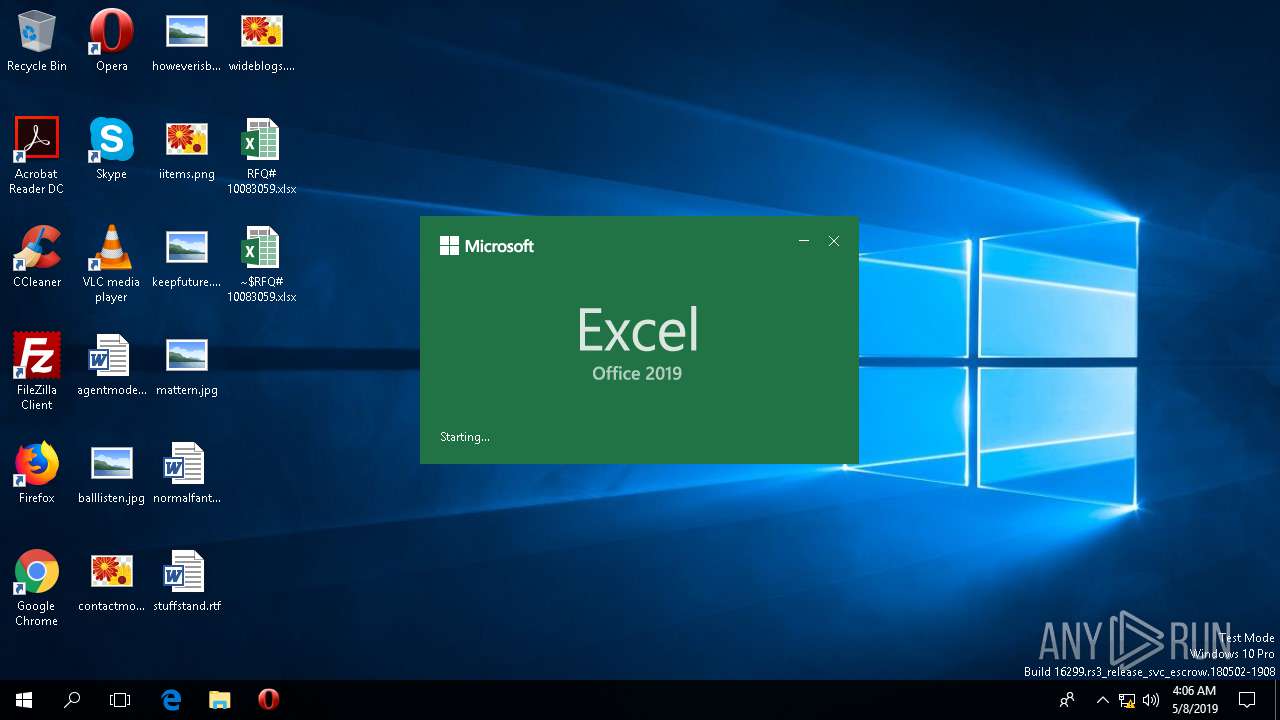Select the balllisten.jpg image file
The width and height of the screenshot is (1280, 720).
point(111,474)
